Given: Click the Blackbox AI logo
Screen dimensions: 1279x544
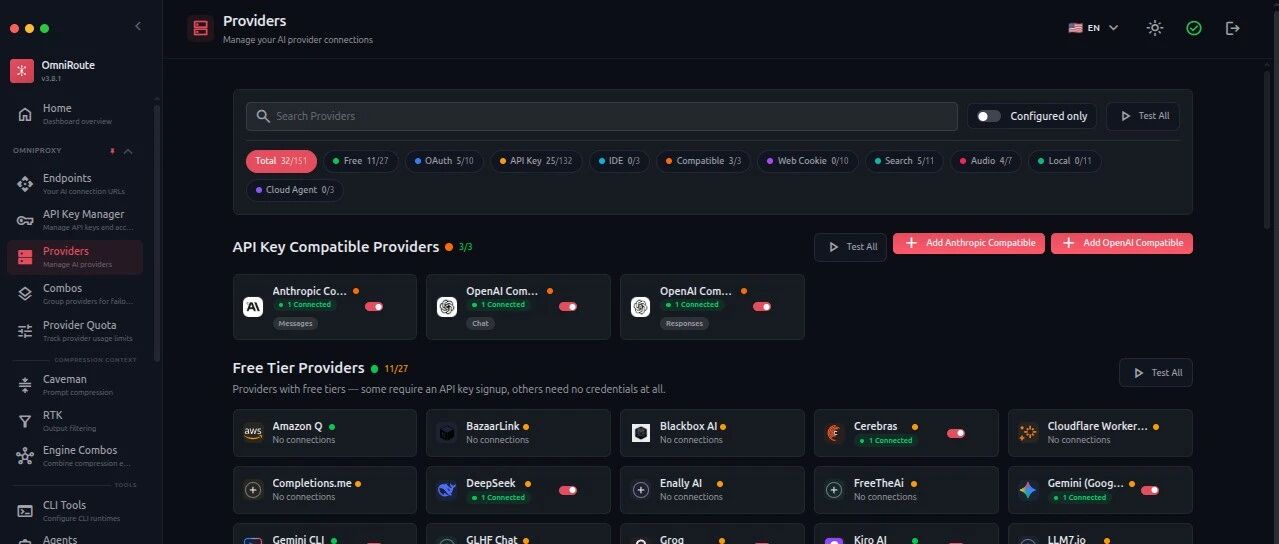Looking at the screenshot, I should point(640,433).
